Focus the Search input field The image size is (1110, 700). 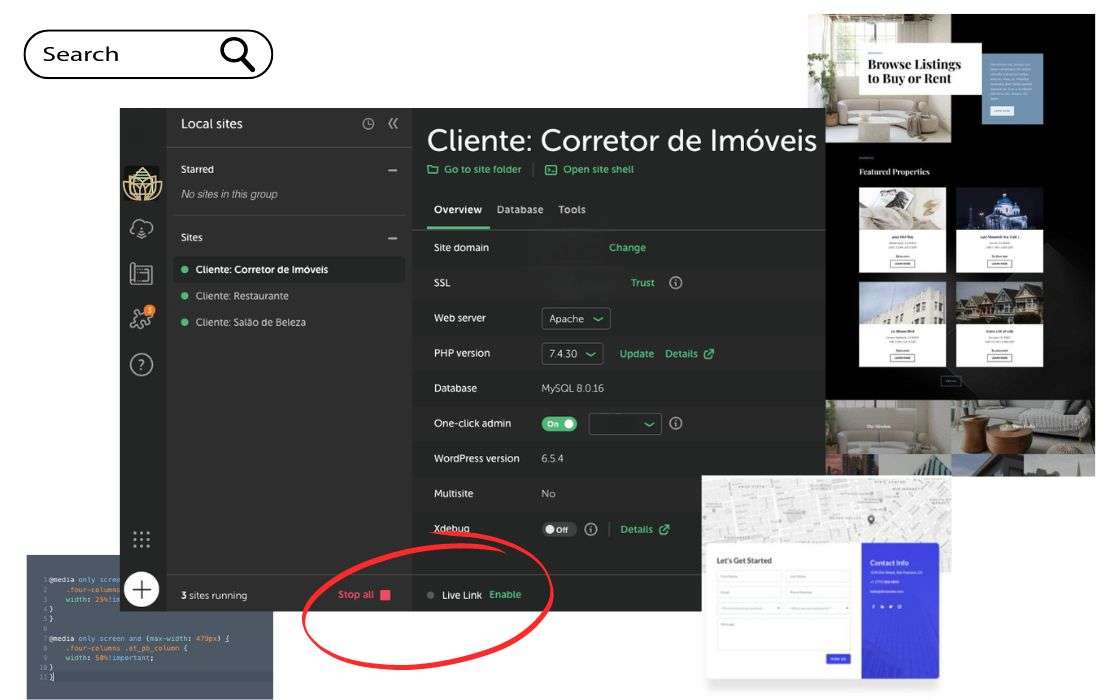148,54
